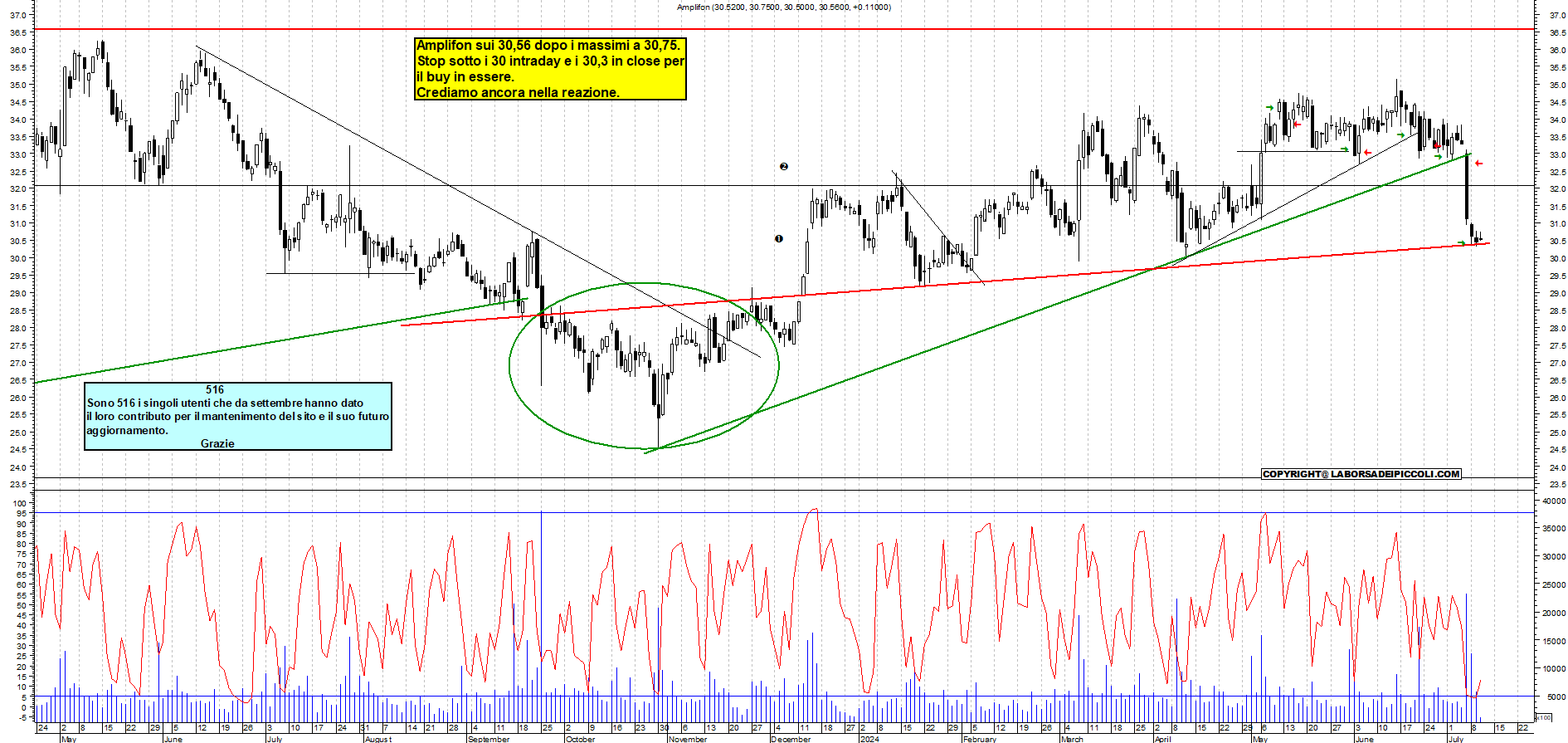The width and height of the screenshot is (1568, 743).
Task: Click the 100 oscillator scale value
Action: coord(19,503)
